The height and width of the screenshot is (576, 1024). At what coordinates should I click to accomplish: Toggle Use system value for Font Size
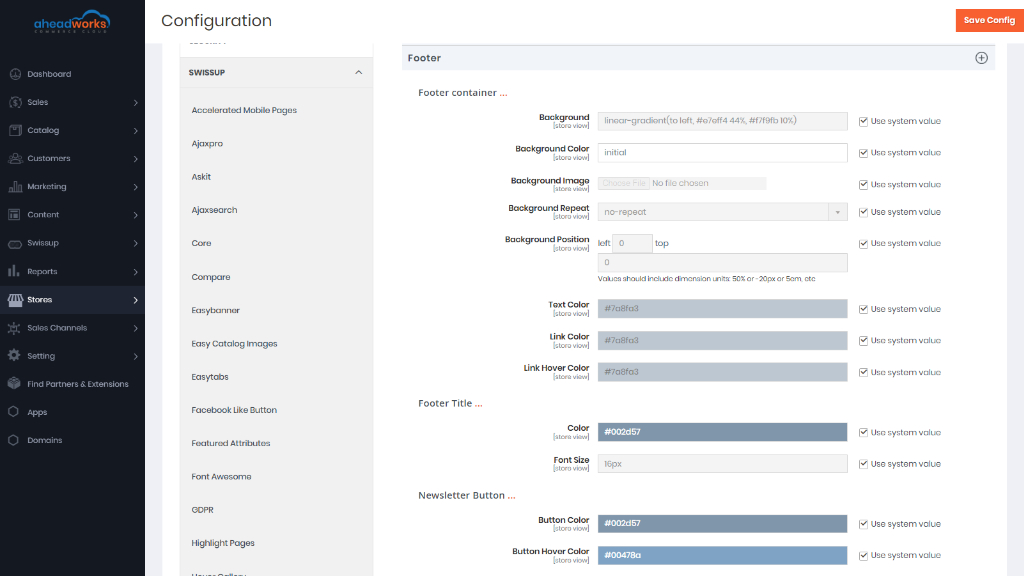click(863, 464)
